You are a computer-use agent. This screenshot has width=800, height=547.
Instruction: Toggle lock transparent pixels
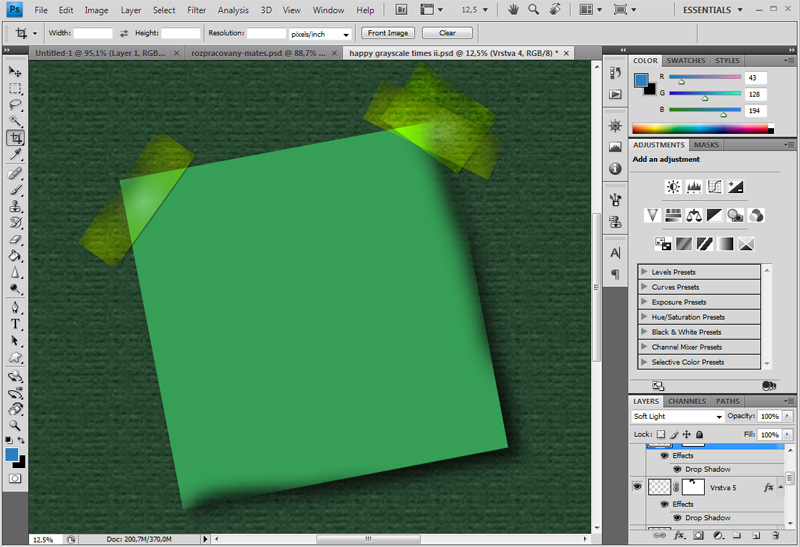tap(661, 435)
